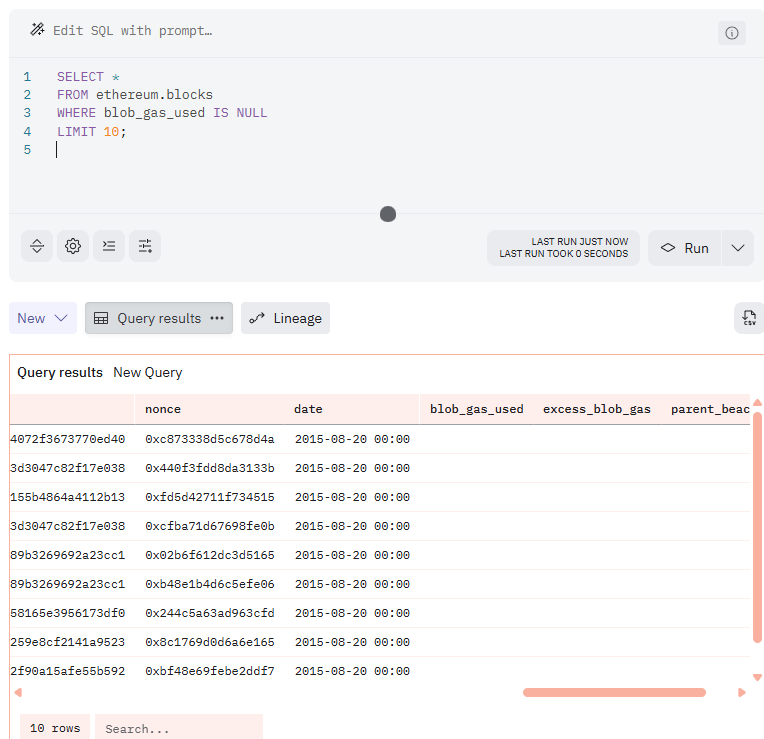This screenshot has width=764, height=739.
Task: Sort by the excess_blob_gas column header
Action: tap(597, 409)
